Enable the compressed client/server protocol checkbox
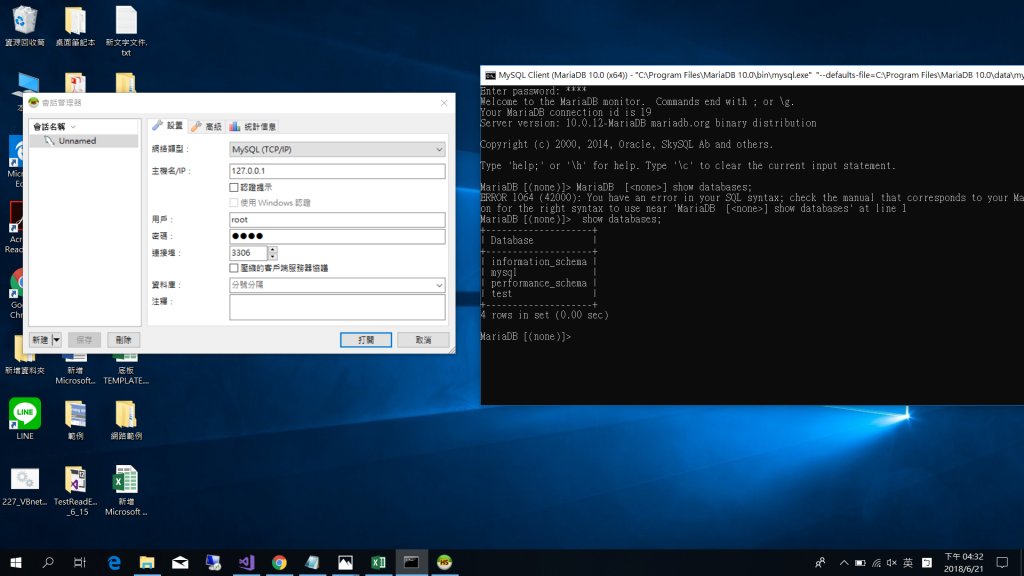1024x576 pixels. [x=234, y=268]
